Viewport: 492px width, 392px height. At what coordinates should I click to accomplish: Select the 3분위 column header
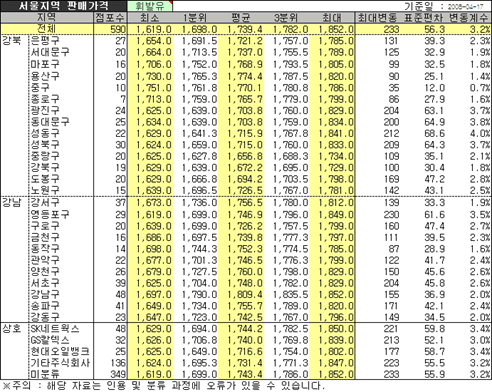pos(286,18)
